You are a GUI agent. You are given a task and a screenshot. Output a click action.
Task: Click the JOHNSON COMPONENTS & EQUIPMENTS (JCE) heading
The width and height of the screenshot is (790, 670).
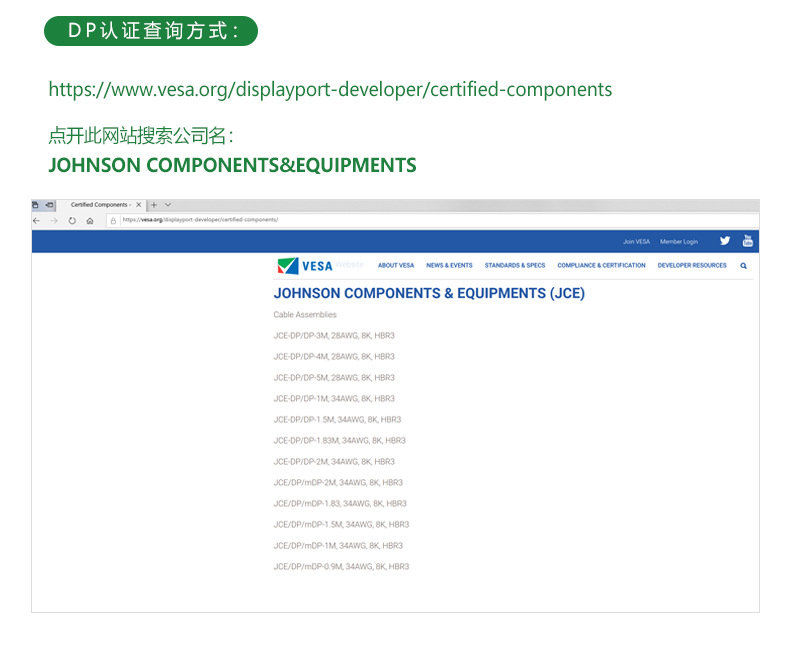(429, 293)
